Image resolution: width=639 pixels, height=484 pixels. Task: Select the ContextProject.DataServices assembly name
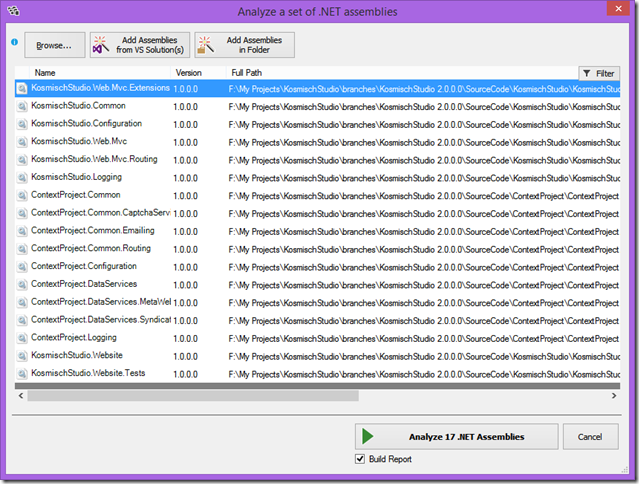(x=84, y=284)
